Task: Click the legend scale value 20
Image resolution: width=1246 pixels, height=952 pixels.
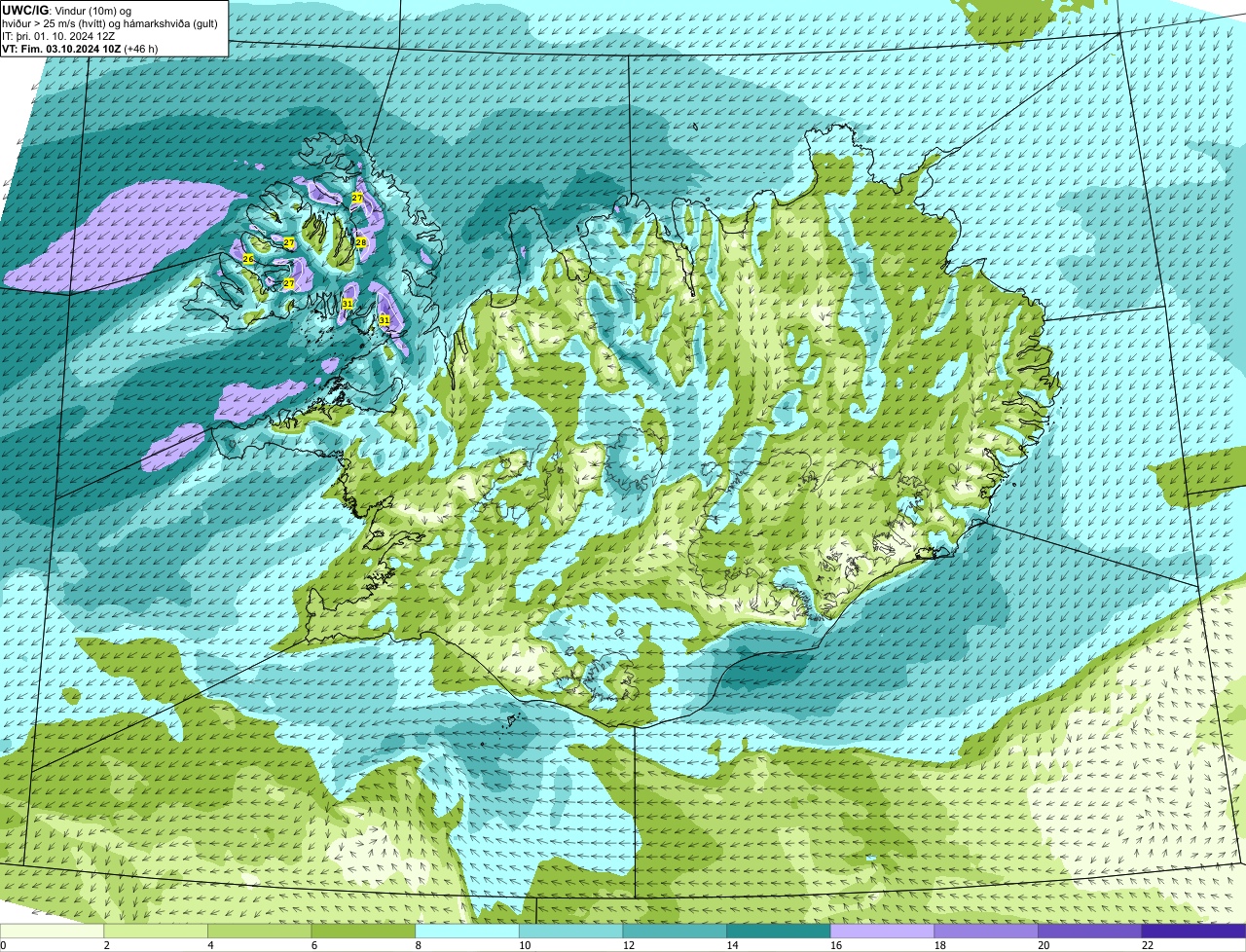Action: pyautogui.click(x=1044, y=945)
